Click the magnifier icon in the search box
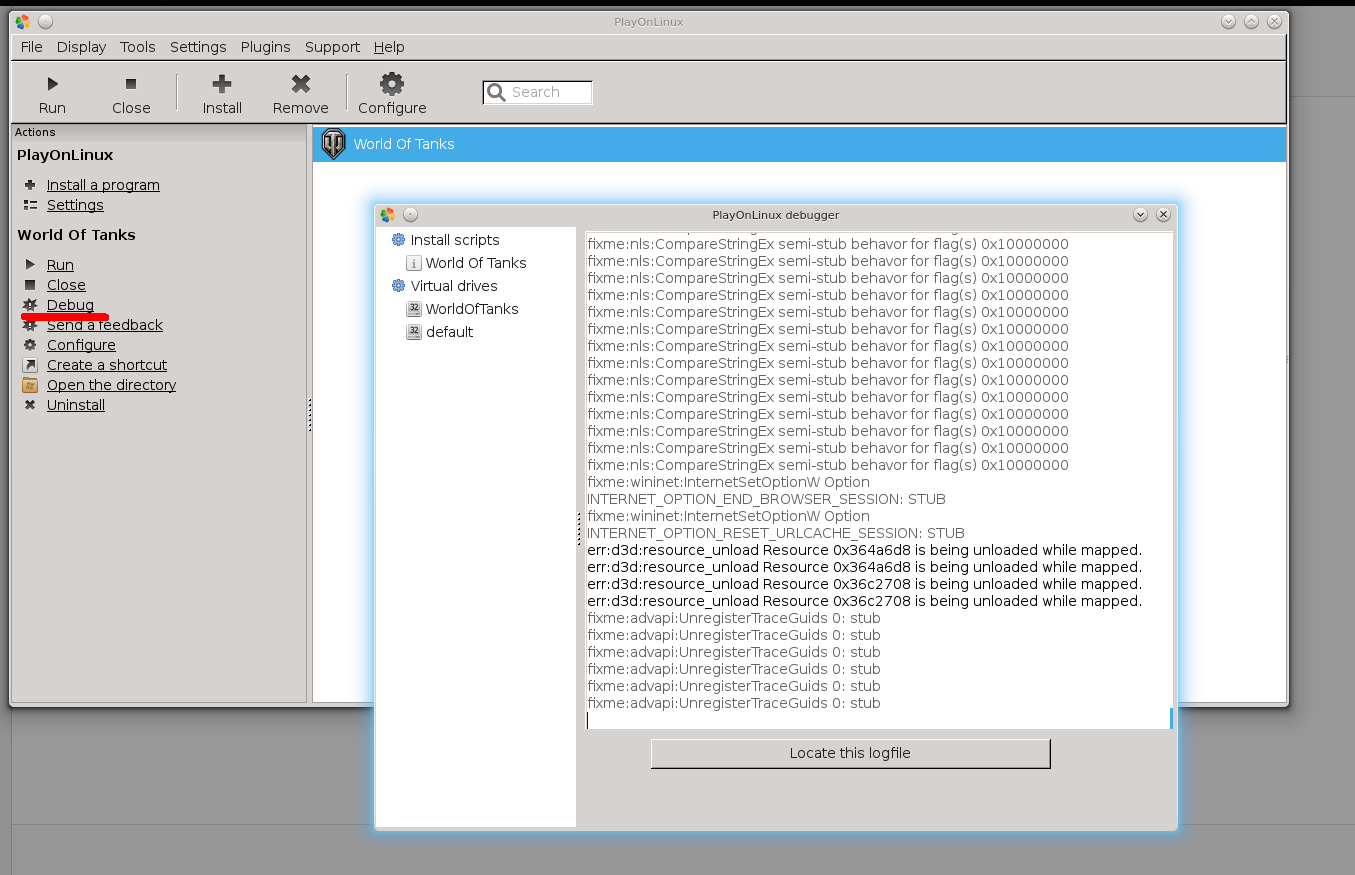 pyautogui.click(x=497, y=93)
